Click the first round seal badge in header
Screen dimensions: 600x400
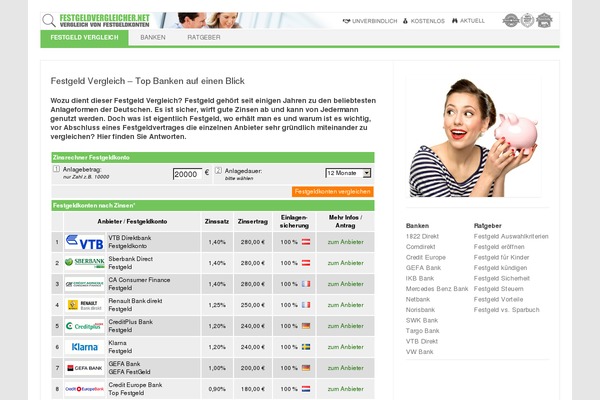point(510,20)
